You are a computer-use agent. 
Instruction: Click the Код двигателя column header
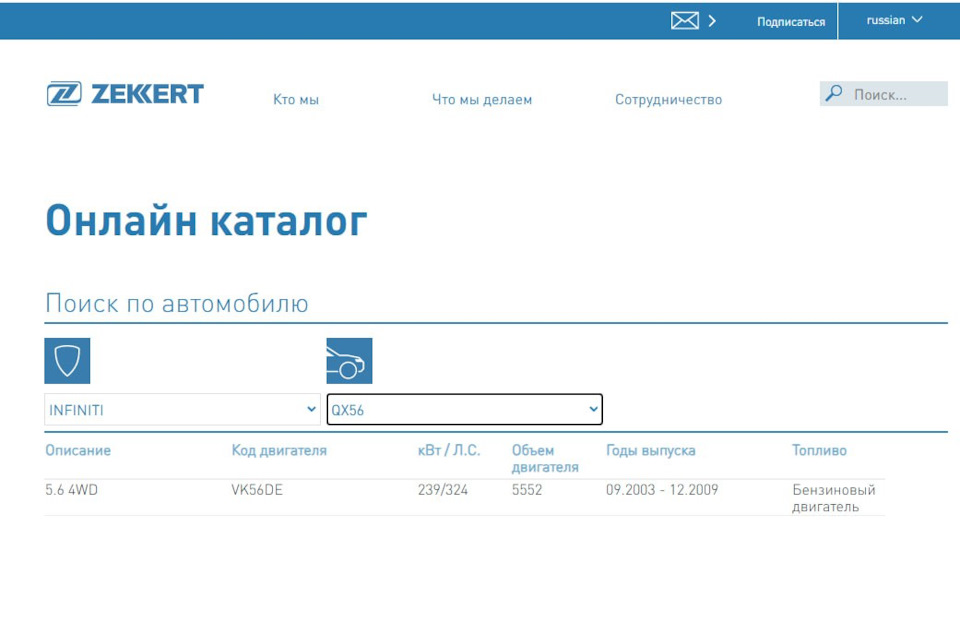coord(280,450)
